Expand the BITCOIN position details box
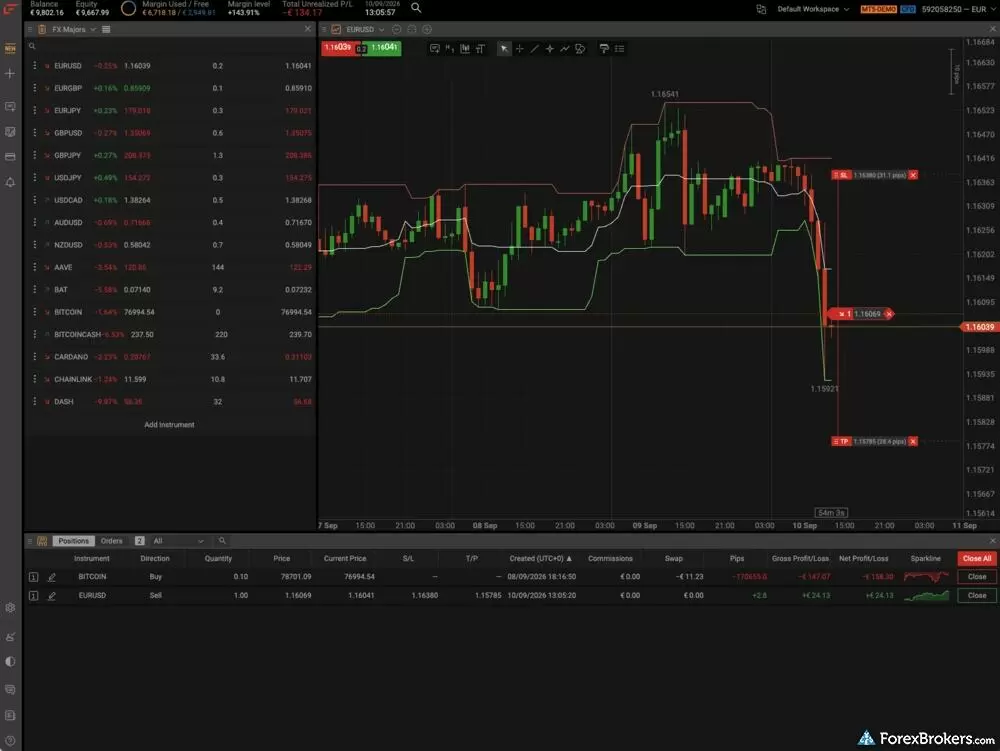 pos(33,577)
